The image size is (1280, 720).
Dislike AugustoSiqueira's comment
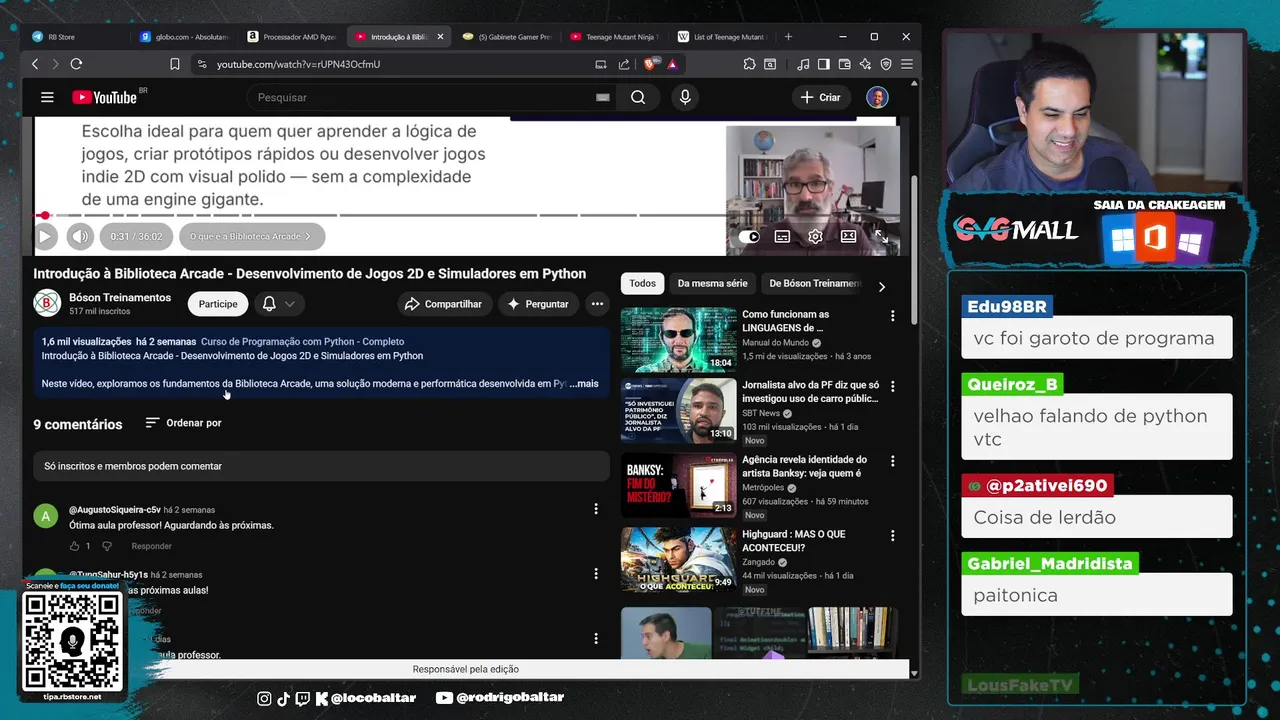point(107,546)
